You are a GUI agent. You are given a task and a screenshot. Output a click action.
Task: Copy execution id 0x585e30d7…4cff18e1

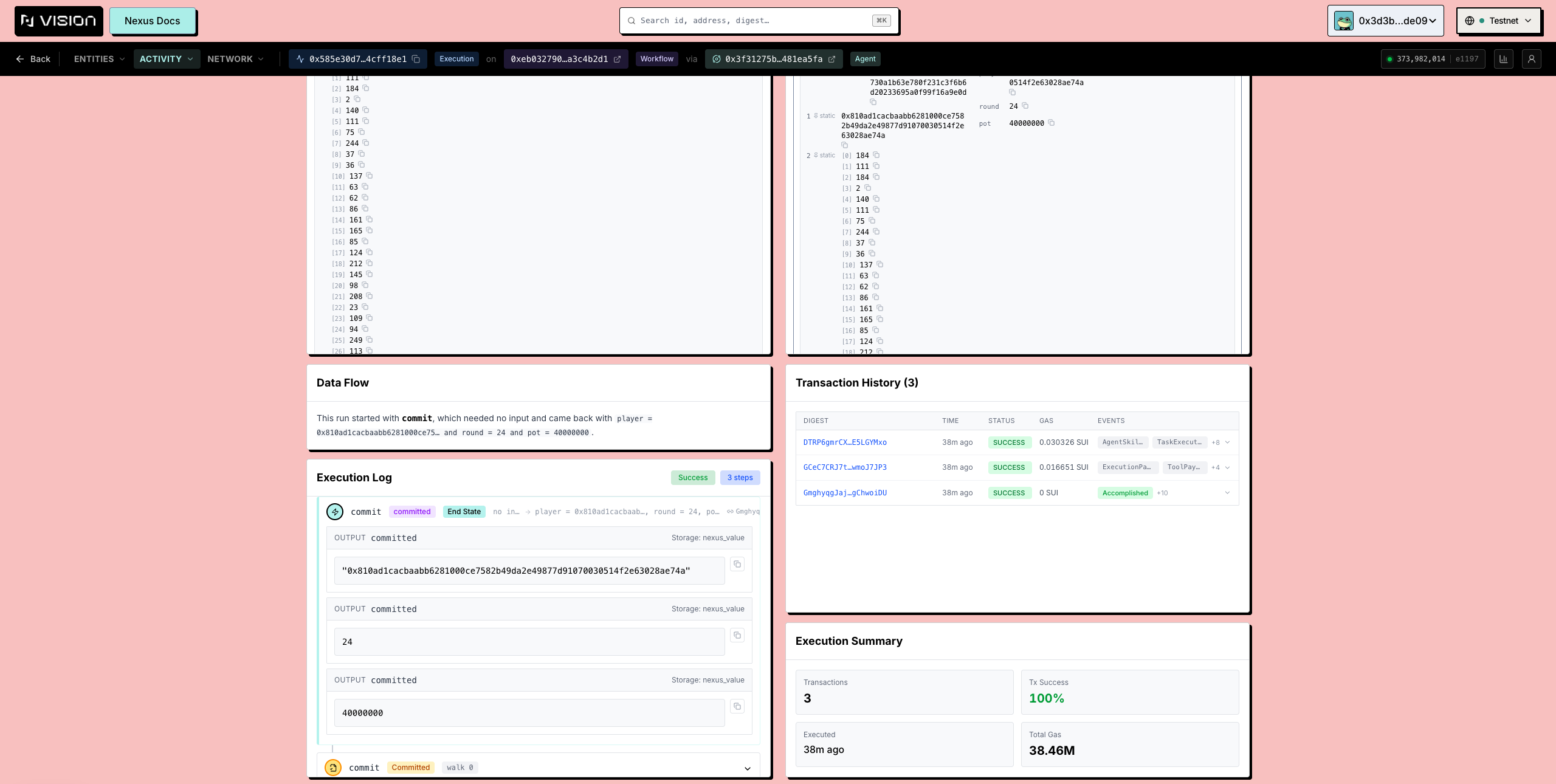[x=416, y=59]
